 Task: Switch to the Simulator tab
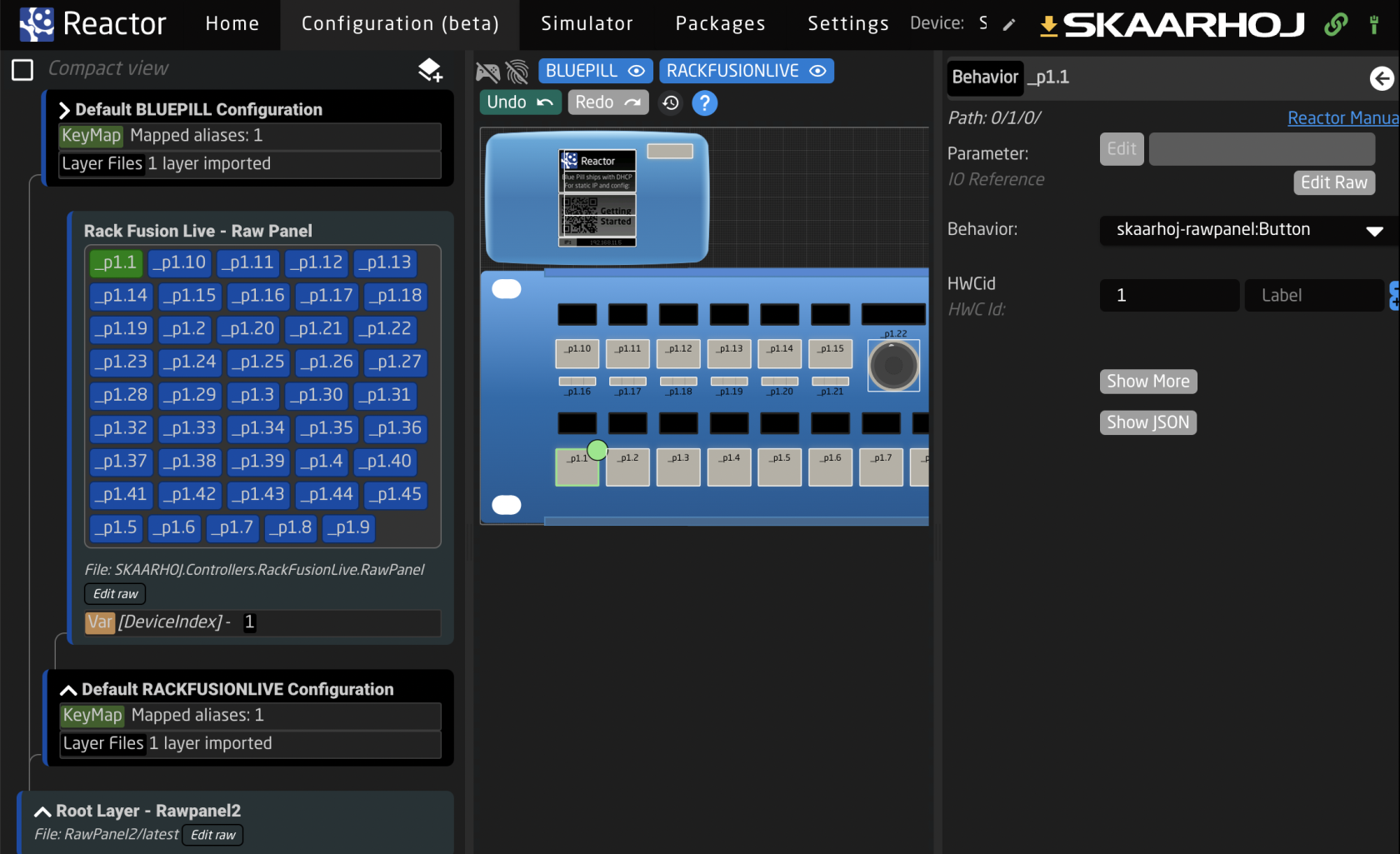point(587,24)
